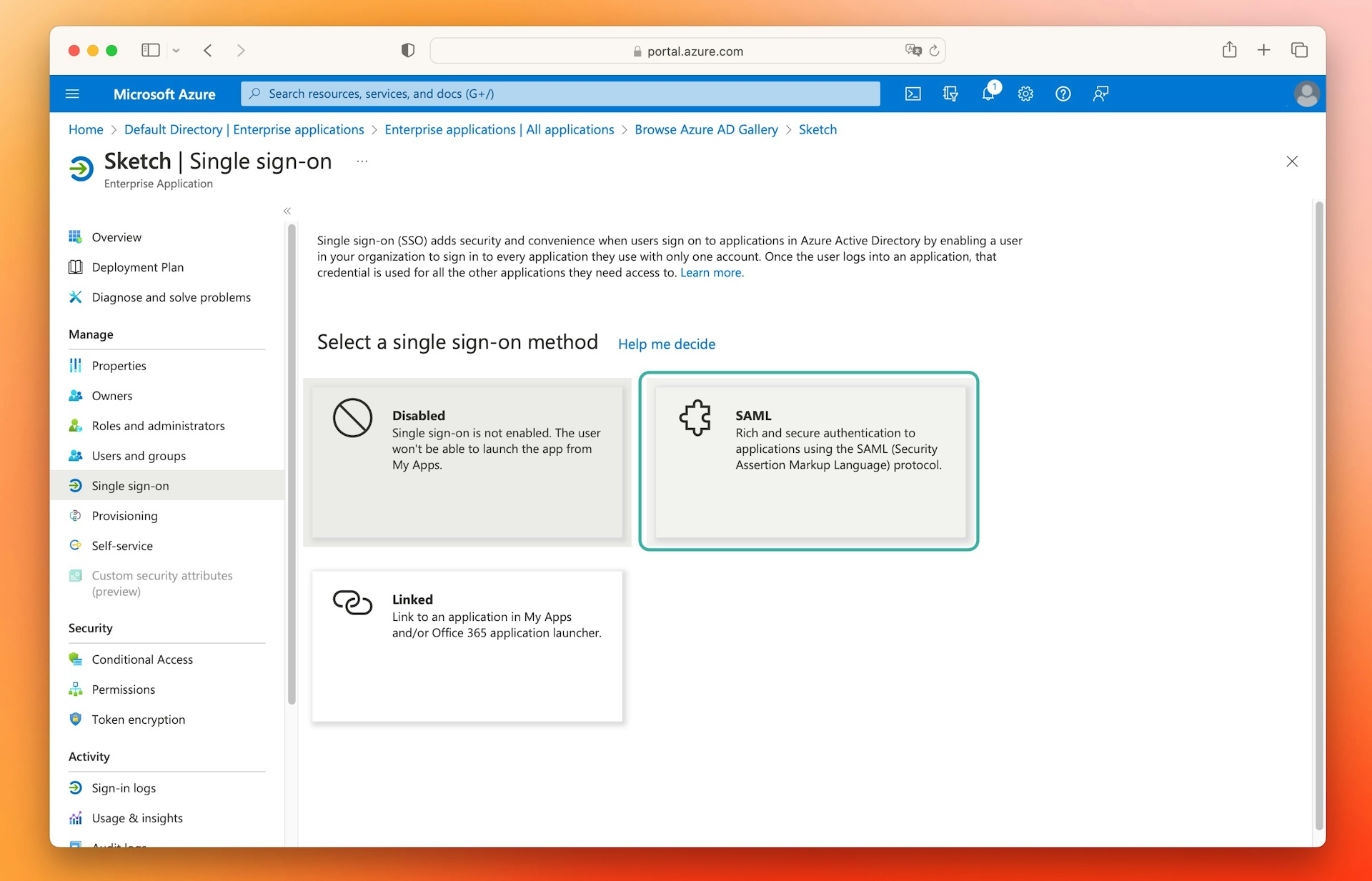This screenshot has width=1372, height=881.
Task: Click the Safari share icon
Action: coord(1229,49)
